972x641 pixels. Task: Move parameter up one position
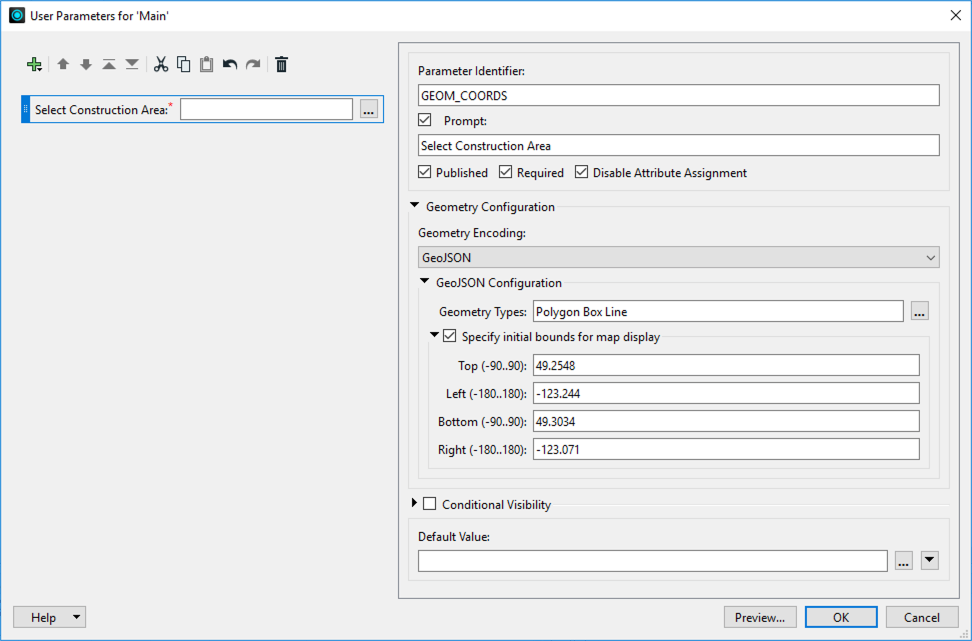[63, 64]
